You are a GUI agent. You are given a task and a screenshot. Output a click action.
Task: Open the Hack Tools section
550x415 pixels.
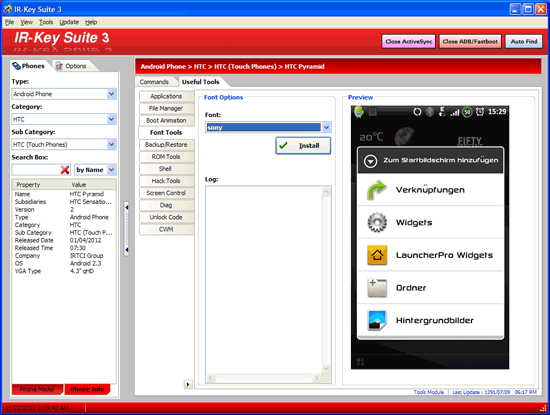coord(166,181)
